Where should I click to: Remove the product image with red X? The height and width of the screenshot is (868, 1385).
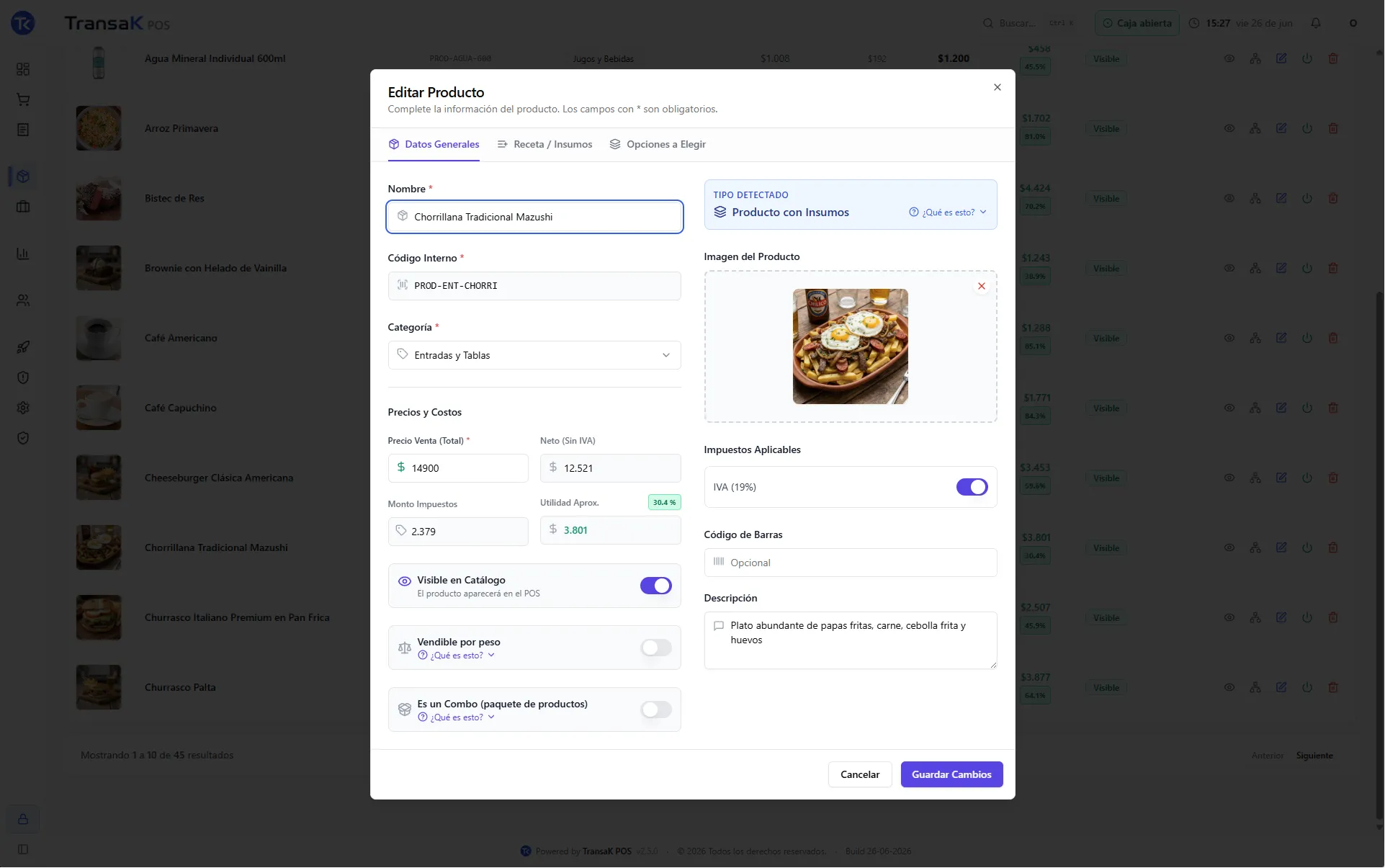click(981, 286)
